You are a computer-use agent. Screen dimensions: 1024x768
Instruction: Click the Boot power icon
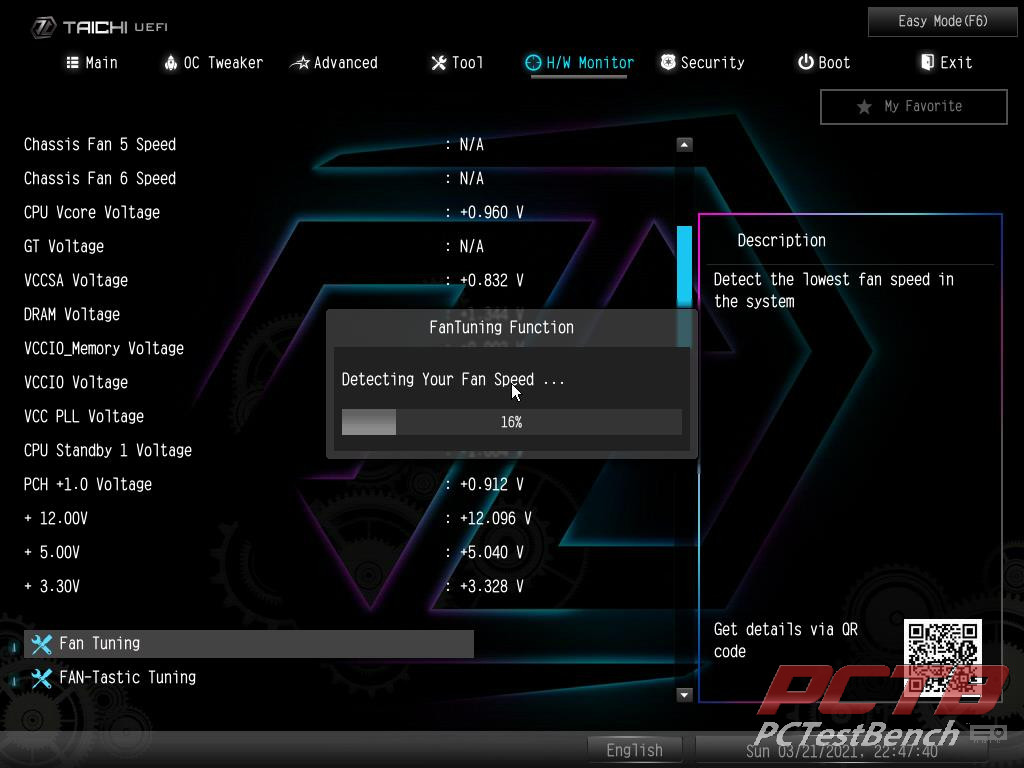[x=805, y=62]
